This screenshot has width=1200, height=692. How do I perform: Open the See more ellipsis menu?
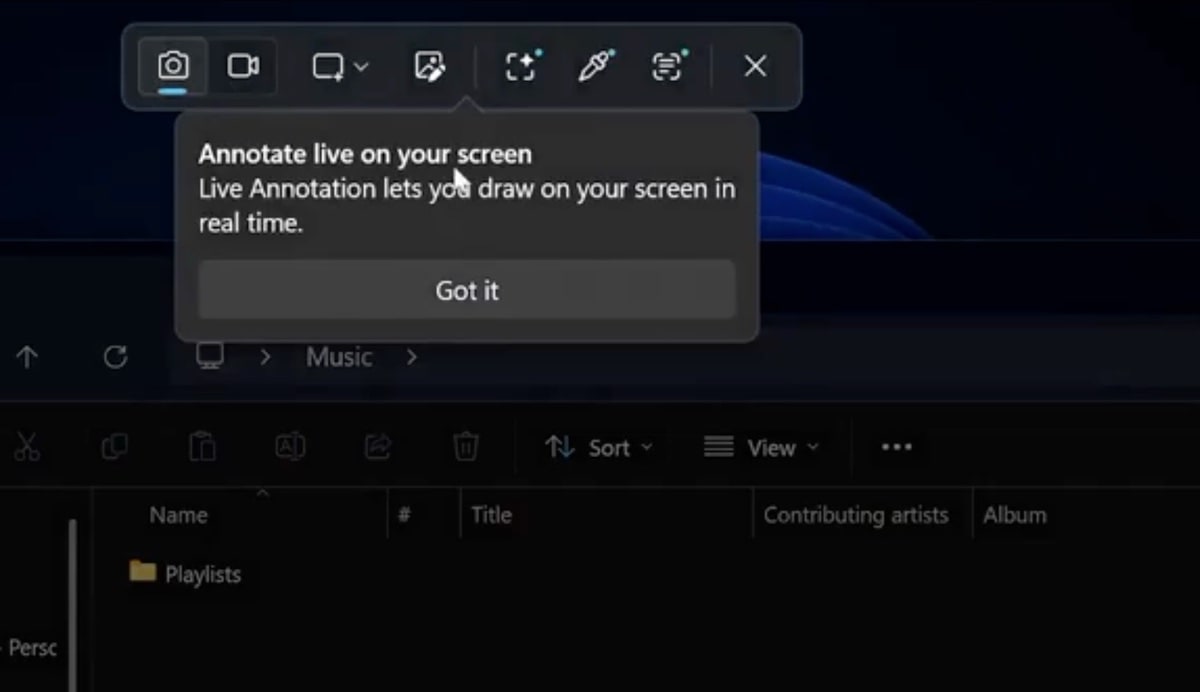(x=896, y=448)
